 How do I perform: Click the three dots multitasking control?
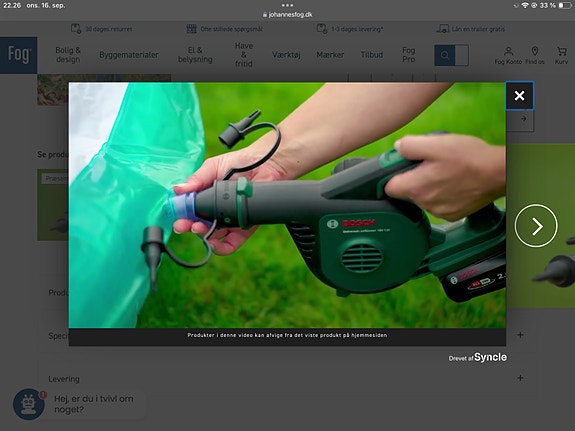click(288, 5)
